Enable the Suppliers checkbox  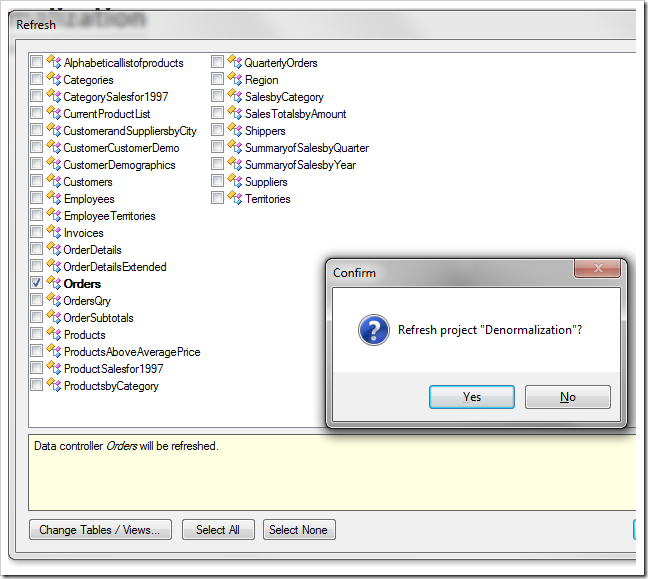pos(217,181)
